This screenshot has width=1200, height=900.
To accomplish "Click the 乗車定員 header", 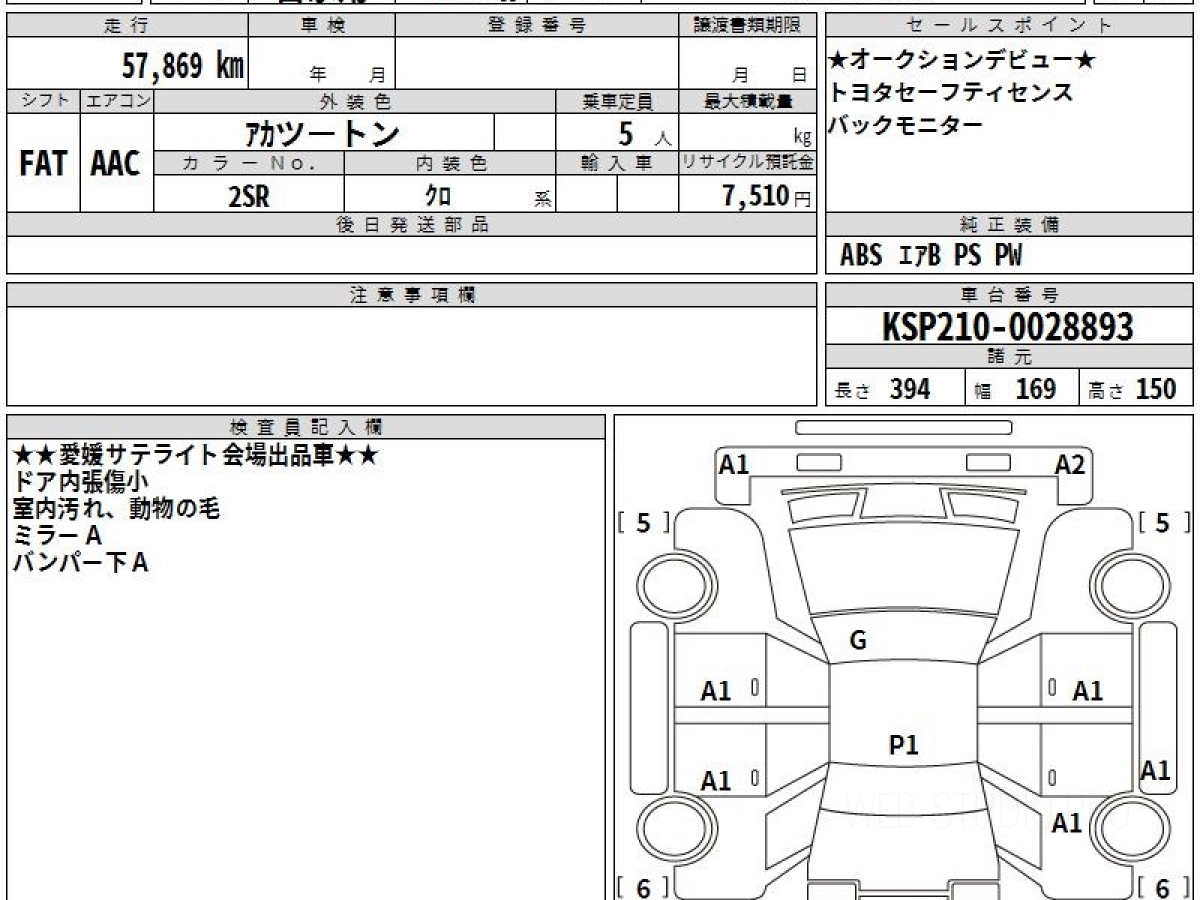I will click(617, 101).
